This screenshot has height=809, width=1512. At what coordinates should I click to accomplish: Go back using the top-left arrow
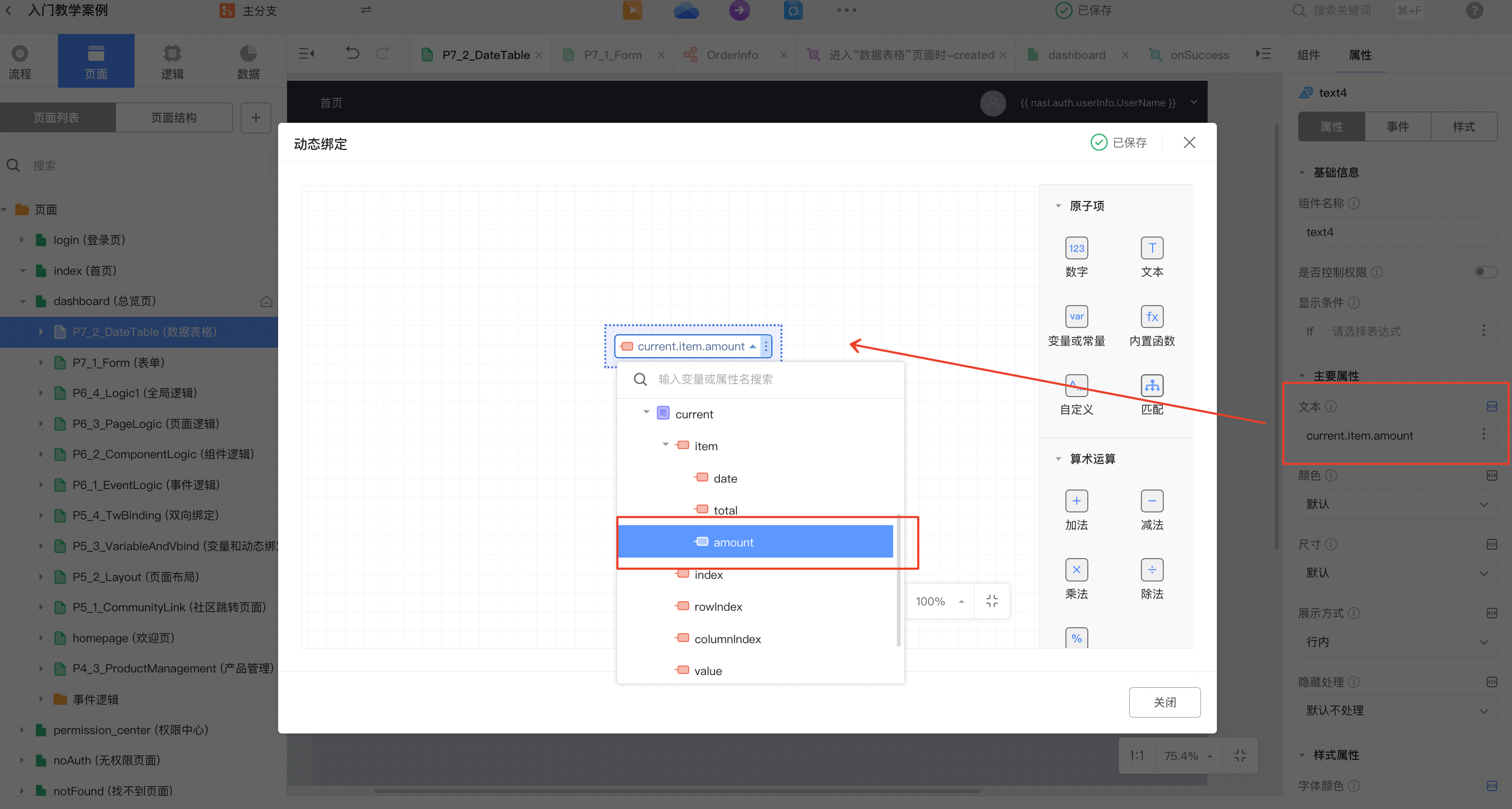[9, 10]
